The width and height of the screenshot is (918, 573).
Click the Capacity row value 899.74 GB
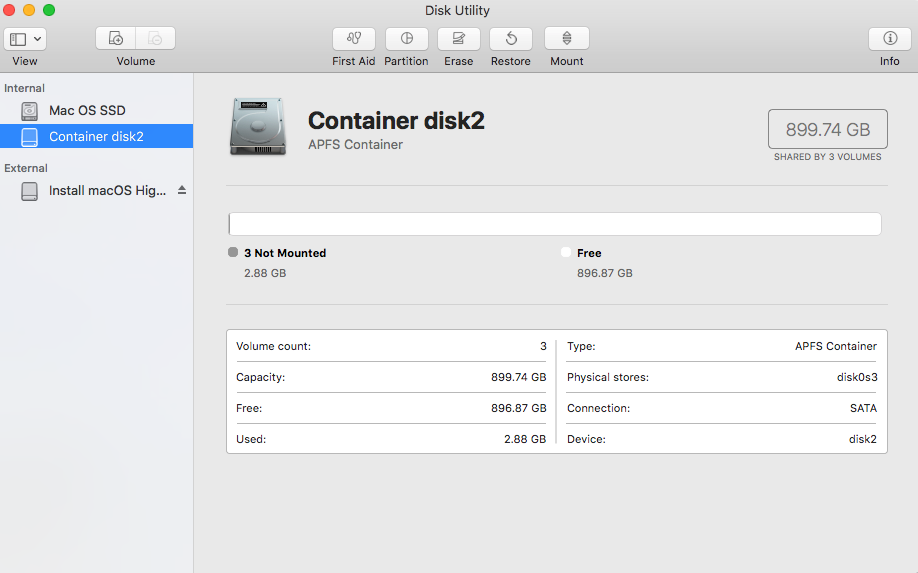tap(519, 378)
